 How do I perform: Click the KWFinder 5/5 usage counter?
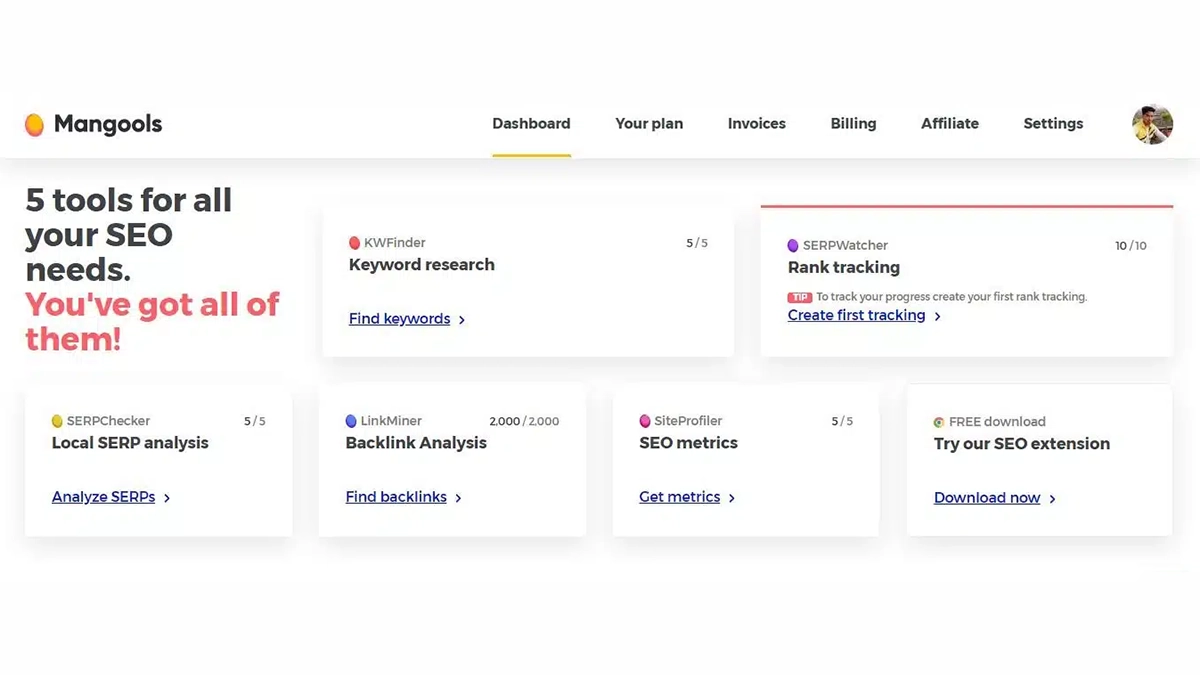tap(697, 243)
